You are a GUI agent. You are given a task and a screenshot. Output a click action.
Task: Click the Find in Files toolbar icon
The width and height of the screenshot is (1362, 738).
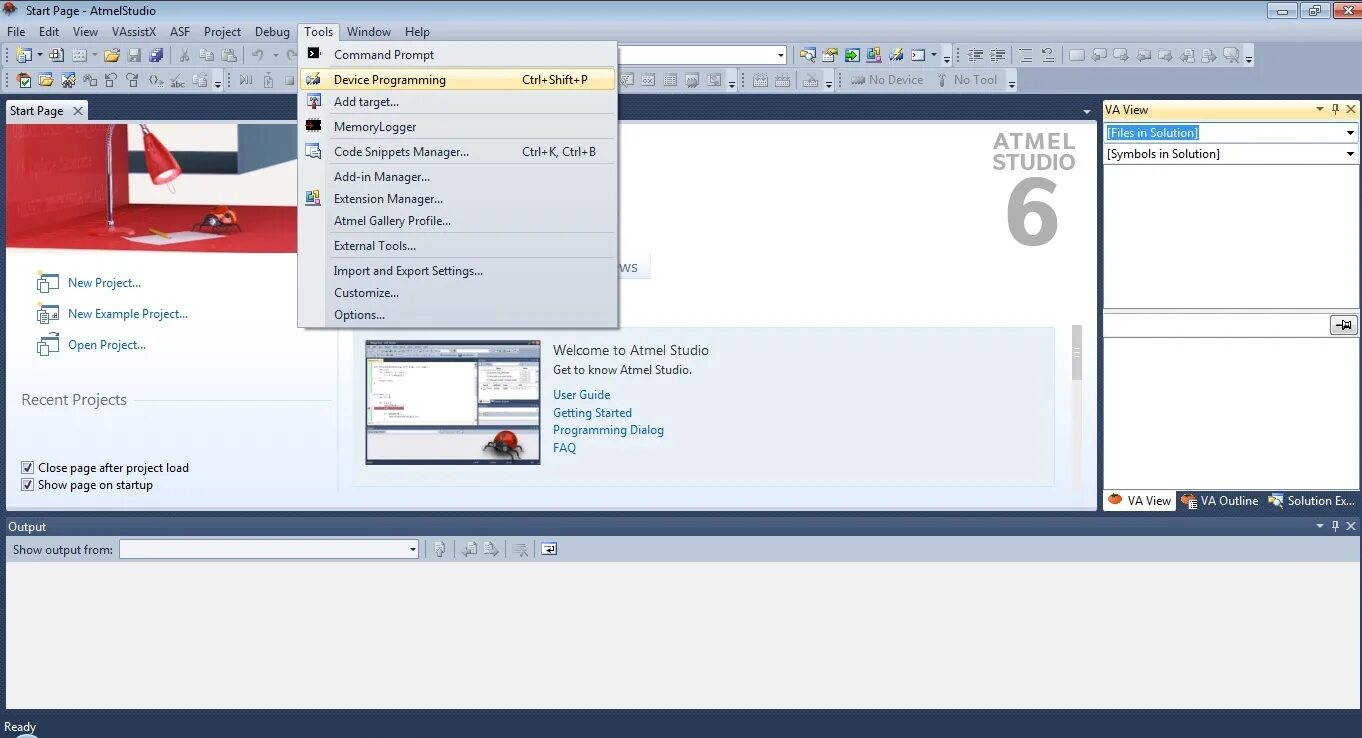(807, 55)
